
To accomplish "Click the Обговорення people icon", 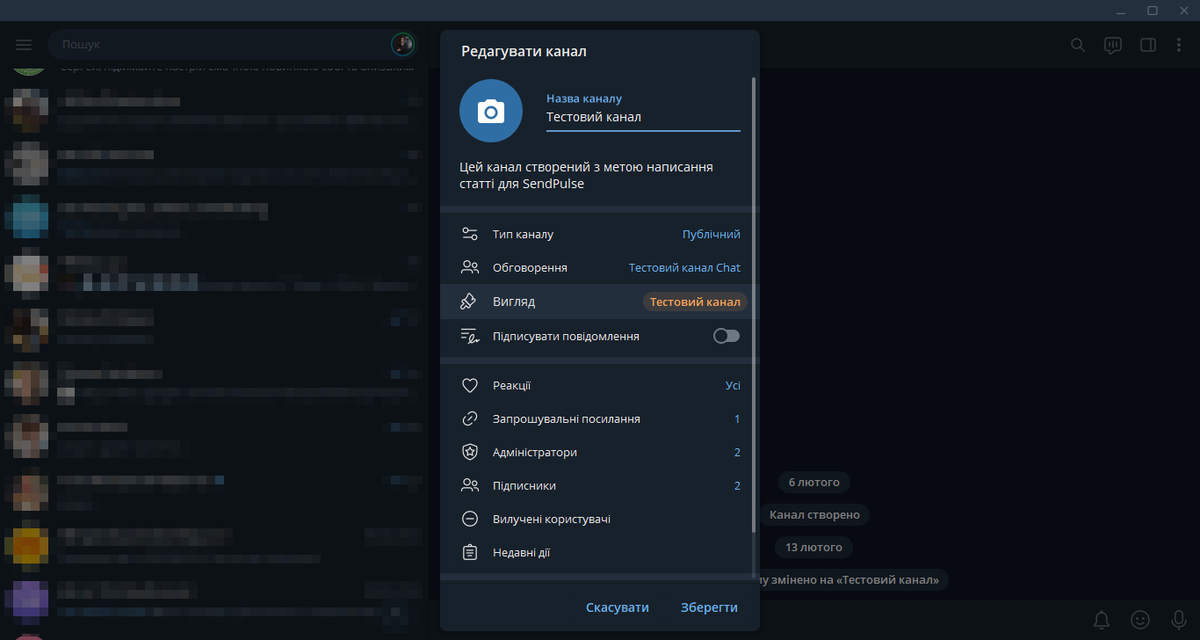I will (470, 268).
